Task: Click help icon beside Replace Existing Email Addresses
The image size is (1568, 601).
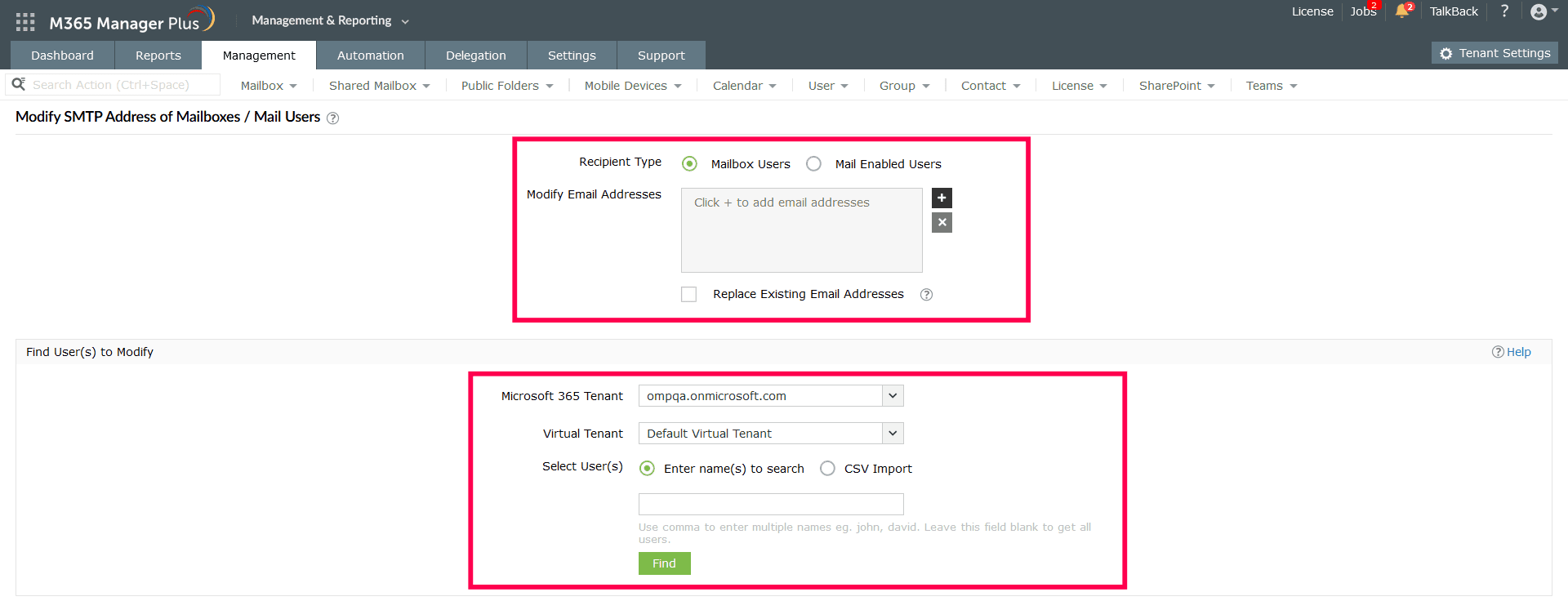Action: 926,295
